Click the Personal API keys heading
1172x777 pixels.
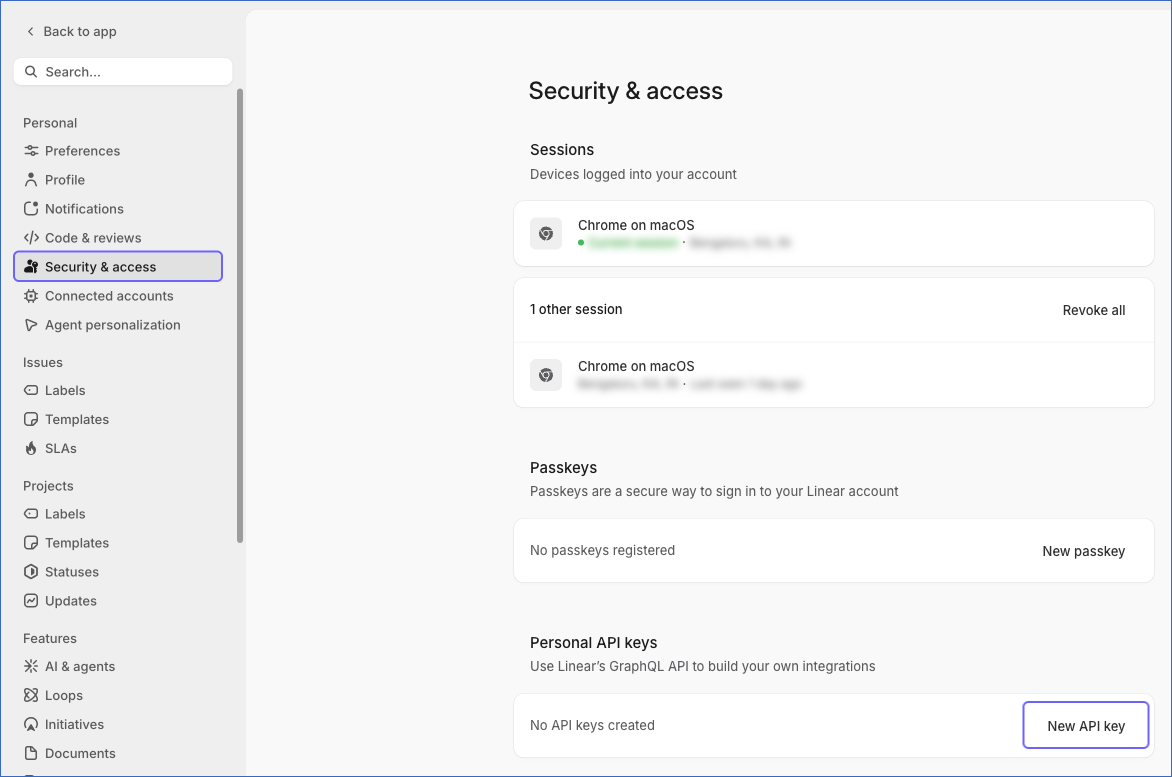[593, 643]
